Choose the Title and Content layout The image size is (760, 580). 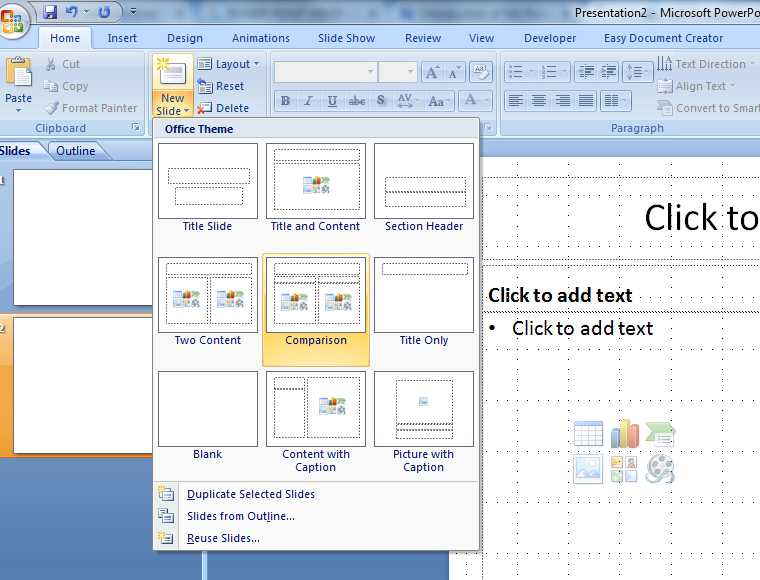click(x=316, y=188)
